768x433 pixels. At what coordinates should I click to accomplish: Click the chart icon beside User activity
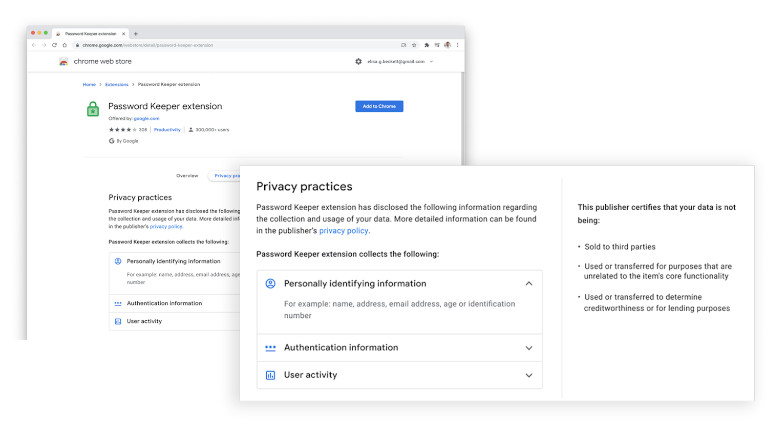[x=270, y=375]
